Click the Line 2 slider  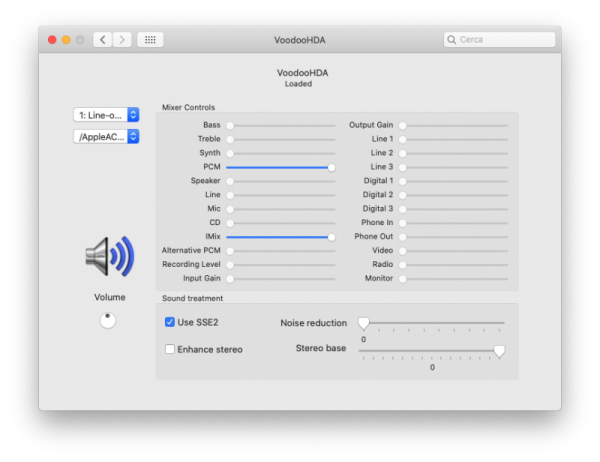tap(453, 153)
